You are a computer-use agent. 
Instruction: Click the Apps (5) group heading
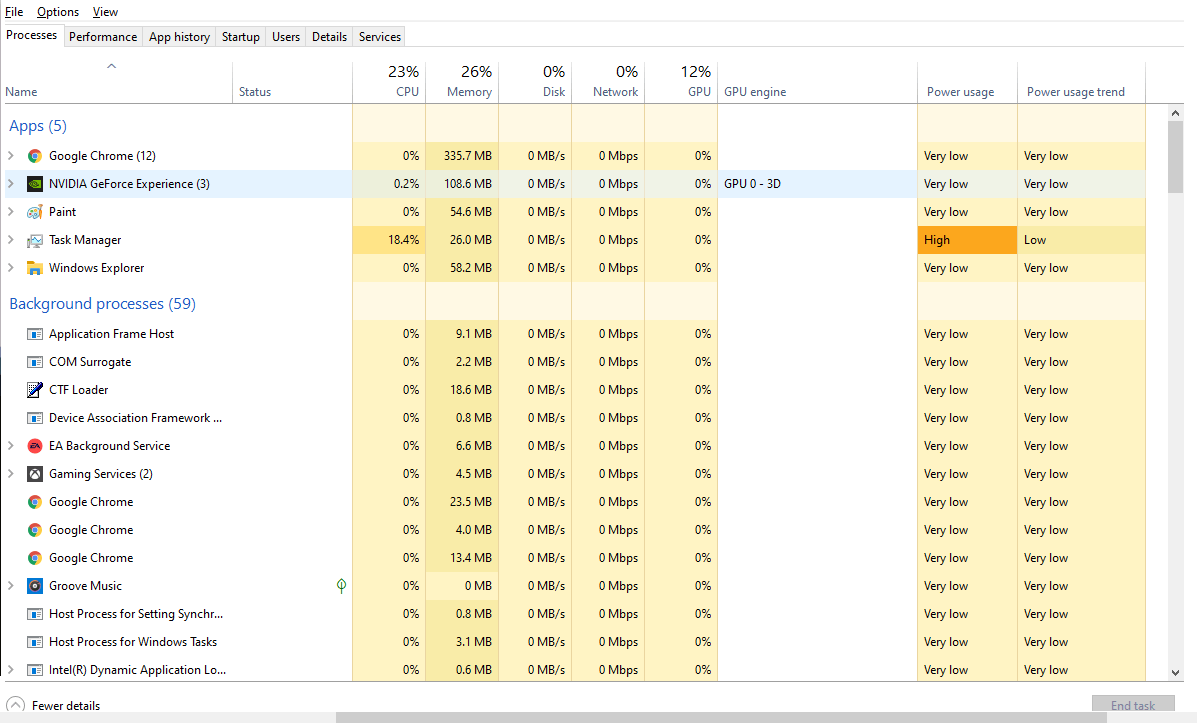click(x=38, y=126)
